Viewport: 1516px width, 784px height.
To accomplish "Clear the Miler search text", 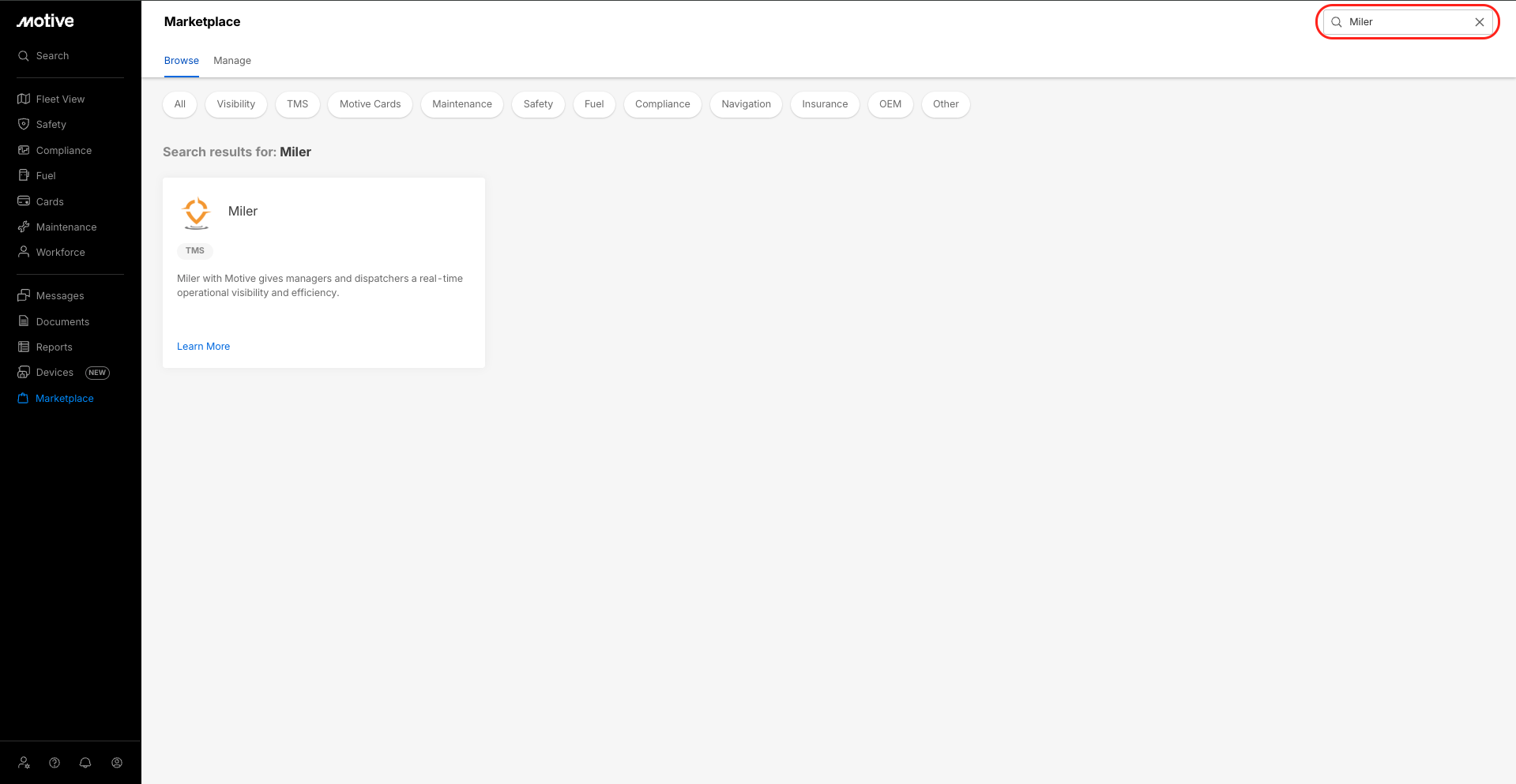I will pyautogui.click(x=1480, y=22).
